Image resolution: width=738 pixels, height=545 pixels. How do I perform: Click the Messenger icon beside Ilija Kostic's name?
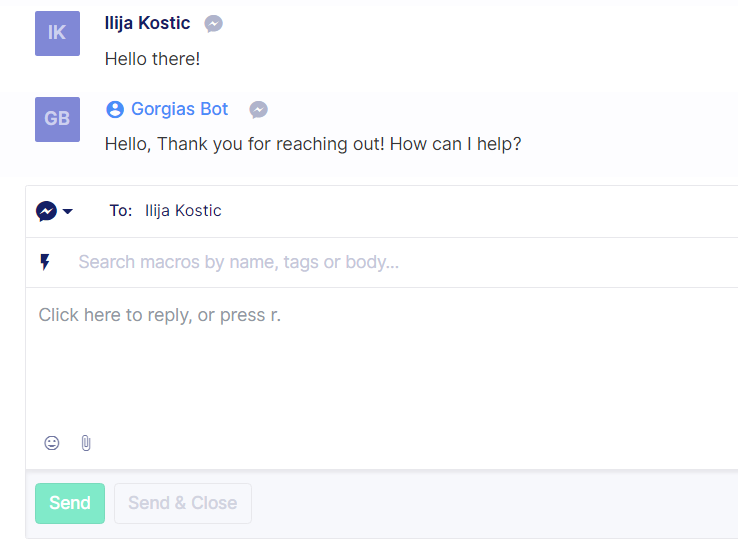coord(213,24)
